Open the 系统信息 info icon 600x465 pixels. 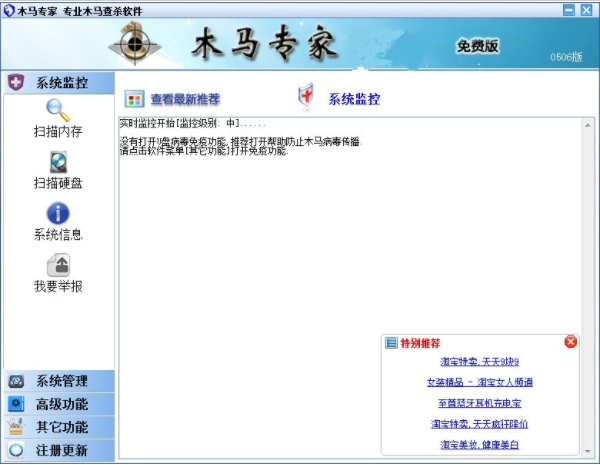(x=58, y=213)
